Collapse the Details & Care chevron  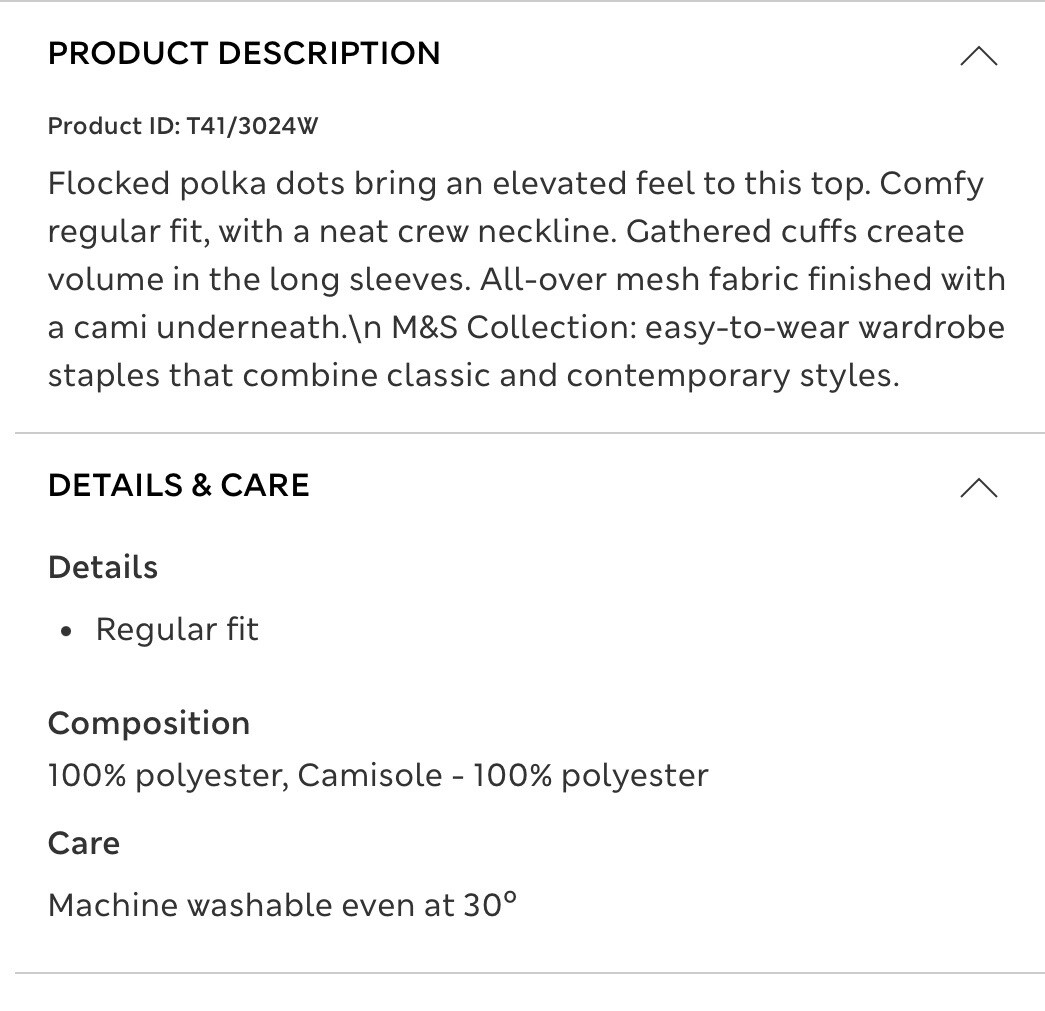978,488
